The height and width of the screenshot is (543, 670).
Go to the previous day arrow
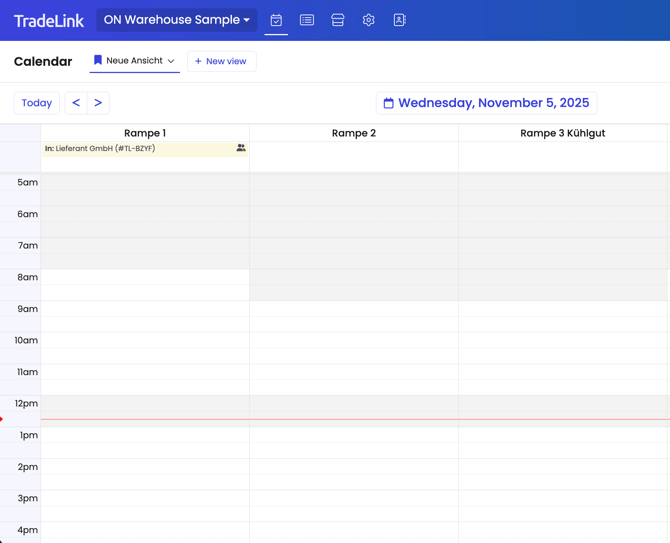(x=76, y=103)
